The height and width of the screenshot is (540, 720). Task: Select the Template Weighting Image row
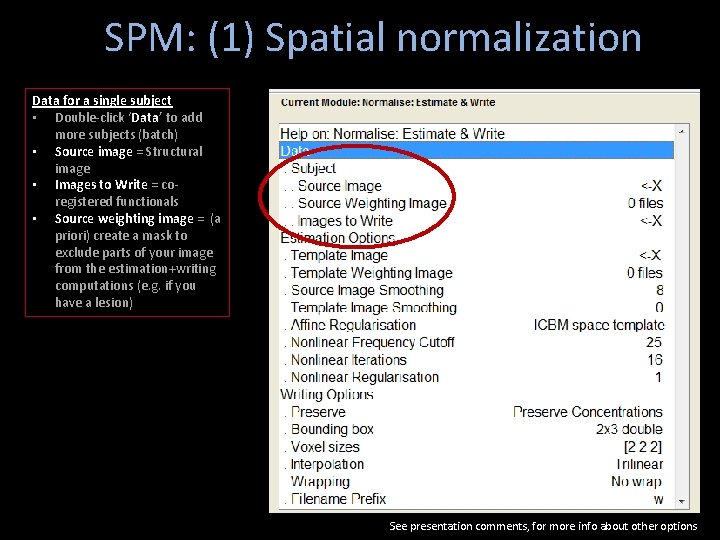(x=477, y=273)
